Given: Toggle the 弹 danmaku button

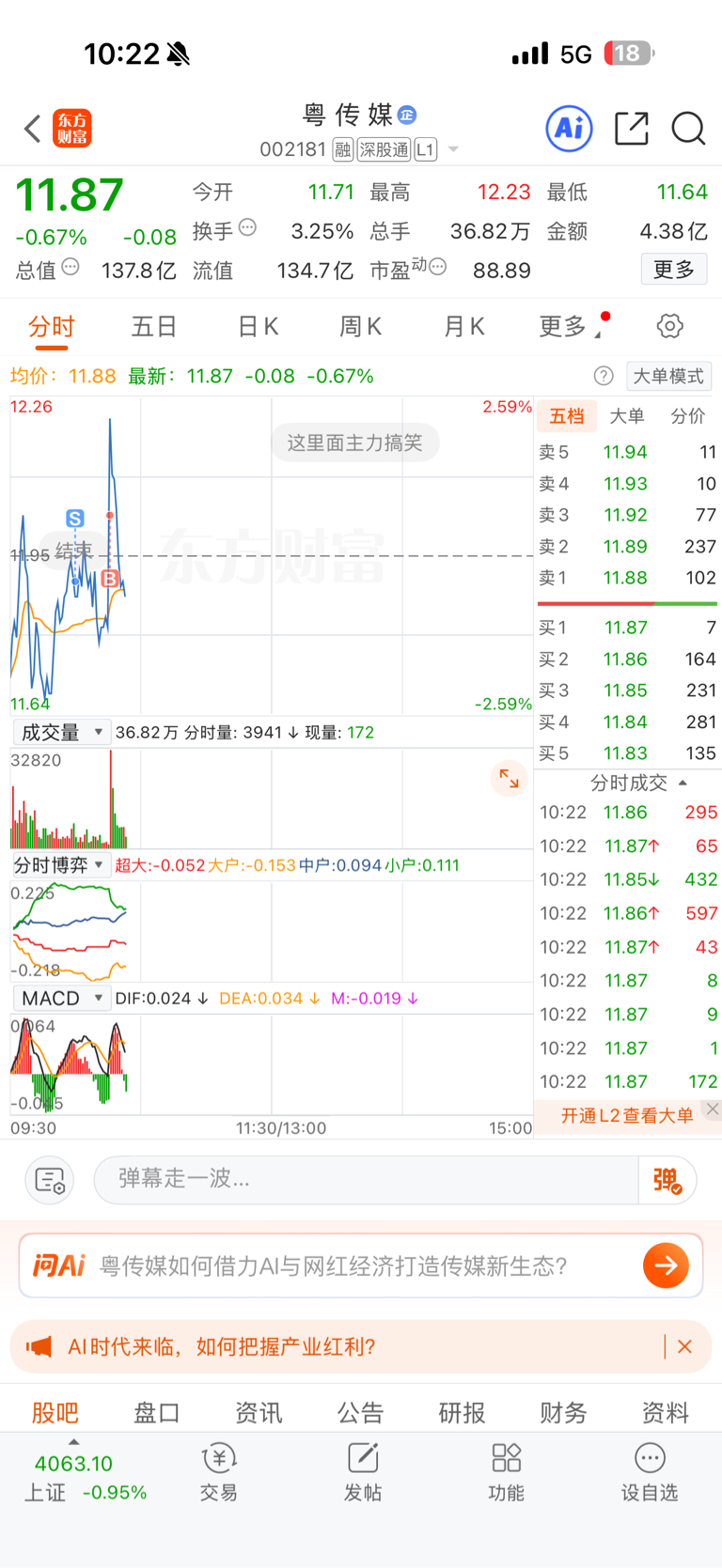Looking at the screenshot, I should (x=667, y=1180).
